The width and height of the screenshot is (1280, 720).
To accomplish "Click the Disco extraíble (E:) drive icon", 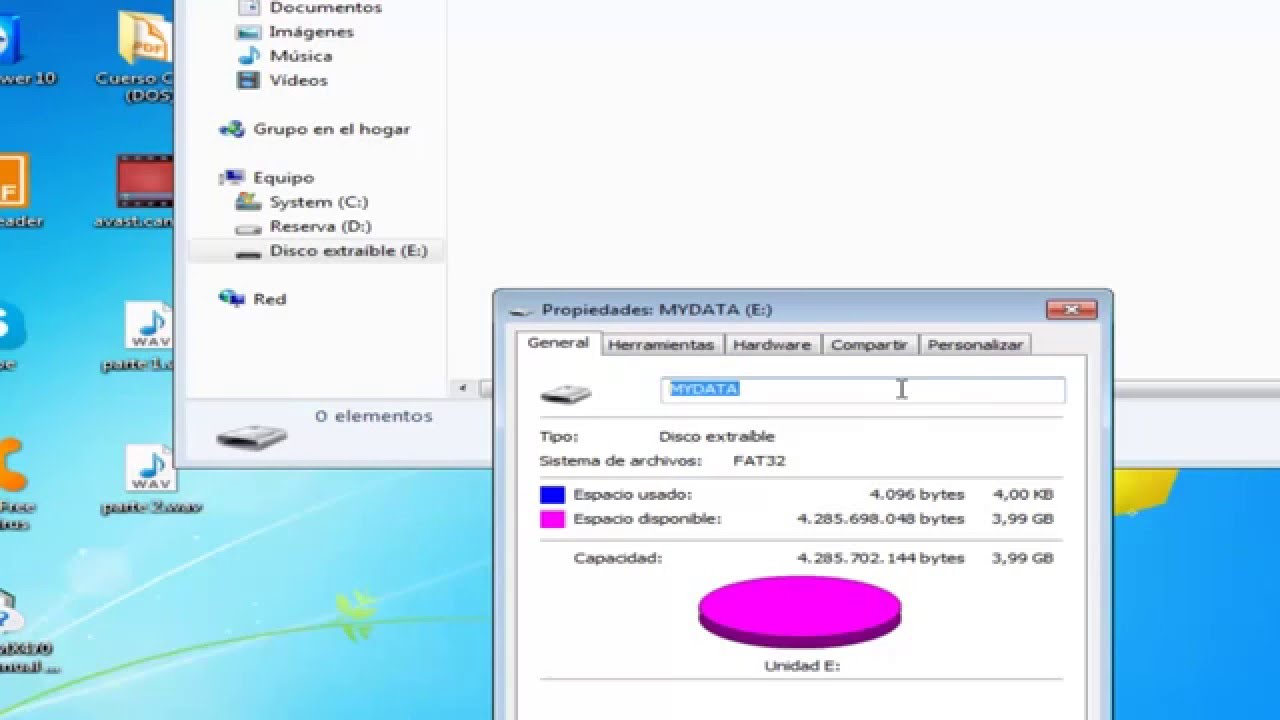I will tap(248, 252).
